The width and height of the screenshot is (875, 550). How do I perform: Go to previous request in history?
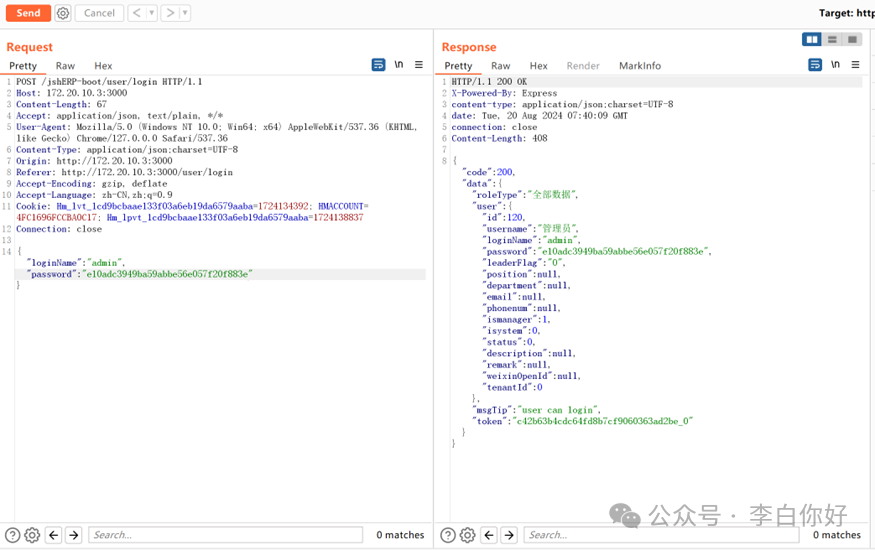[x=137, y=13]
